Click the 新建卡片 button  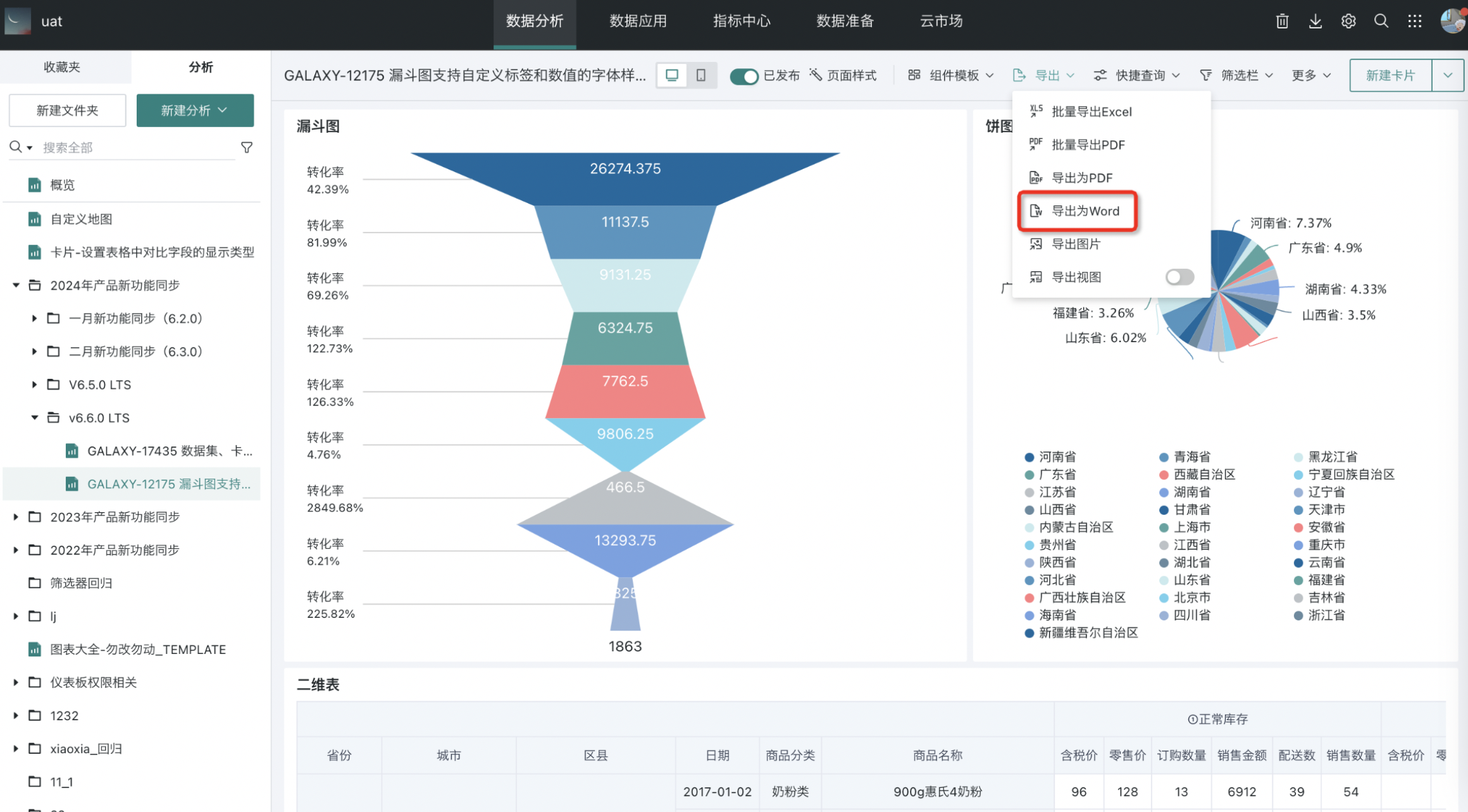(1390, 75)
